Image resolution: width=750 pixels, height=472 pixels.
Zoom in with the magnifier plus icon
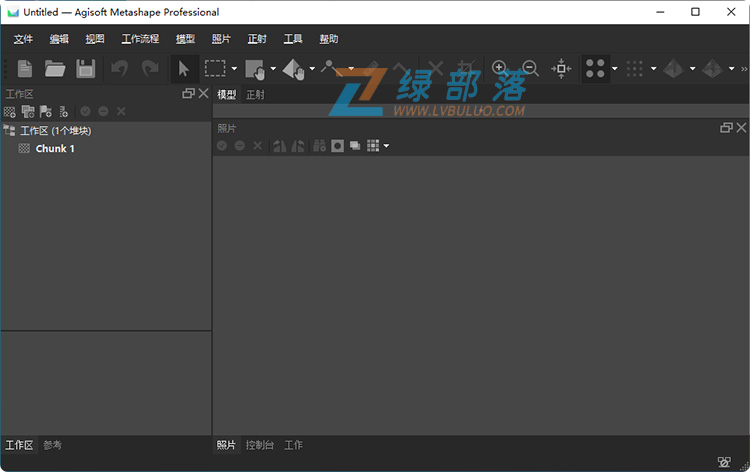(x=499, y=68)
